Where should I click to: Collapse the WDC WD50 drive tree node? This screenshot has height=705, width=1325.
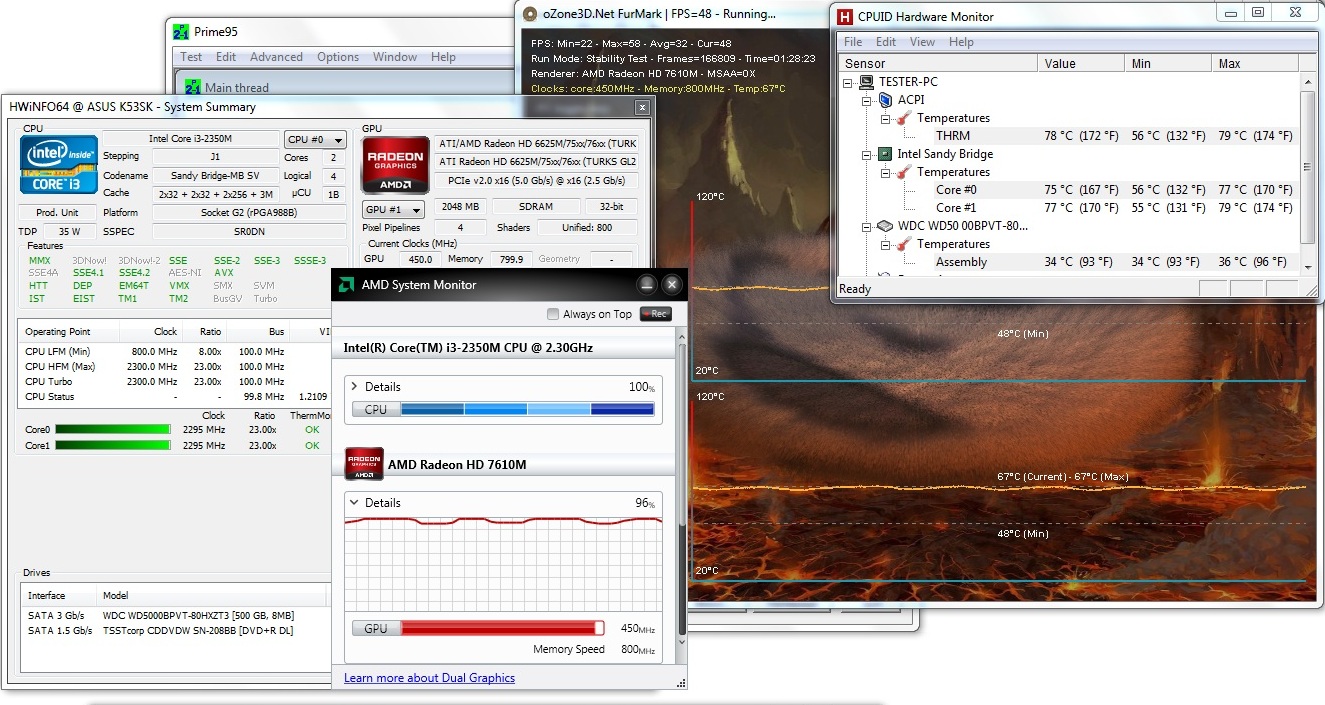point(867,226)
